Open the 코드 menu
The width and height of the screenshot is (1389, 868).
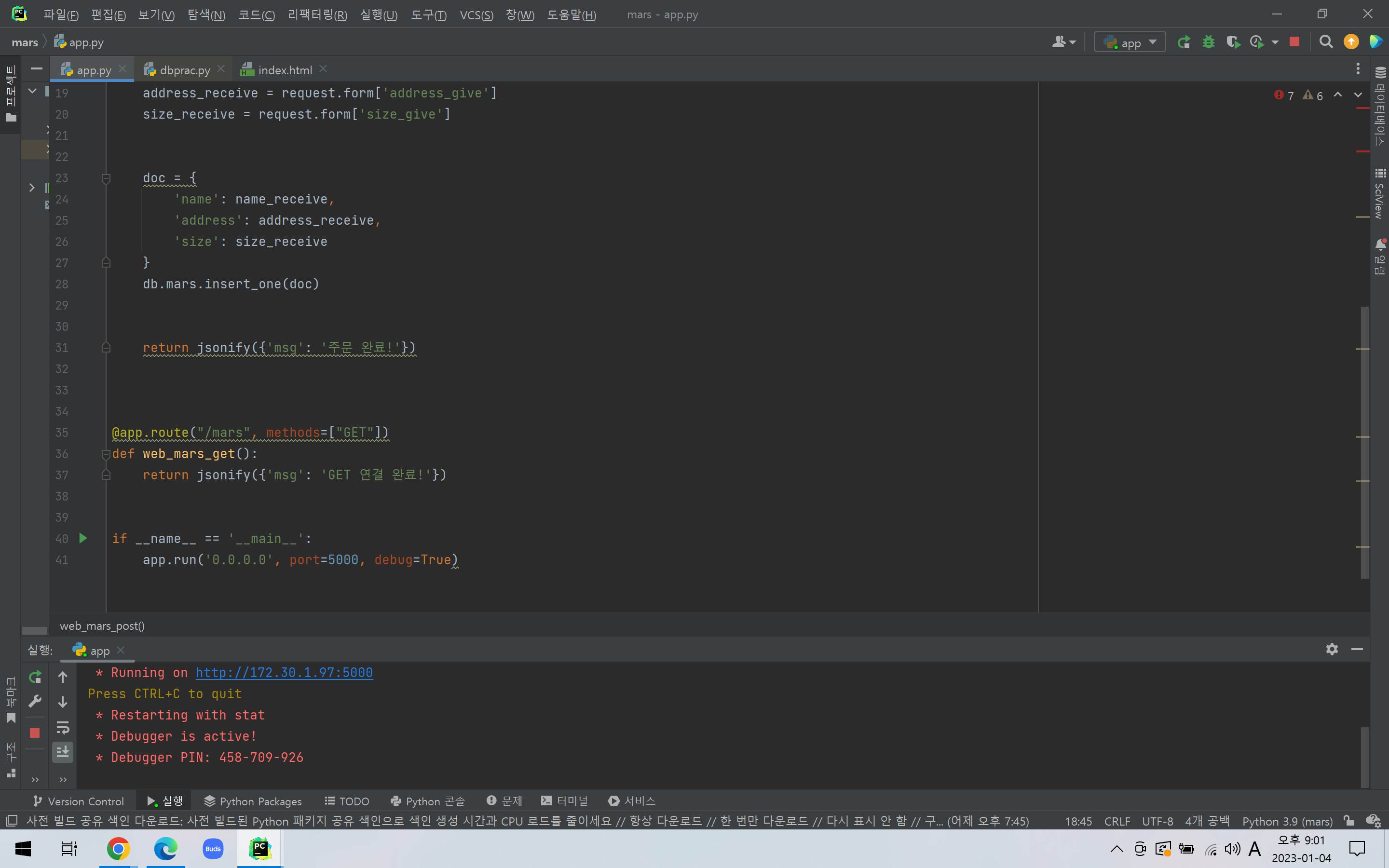pyautogui.click(x=257, y=15)
